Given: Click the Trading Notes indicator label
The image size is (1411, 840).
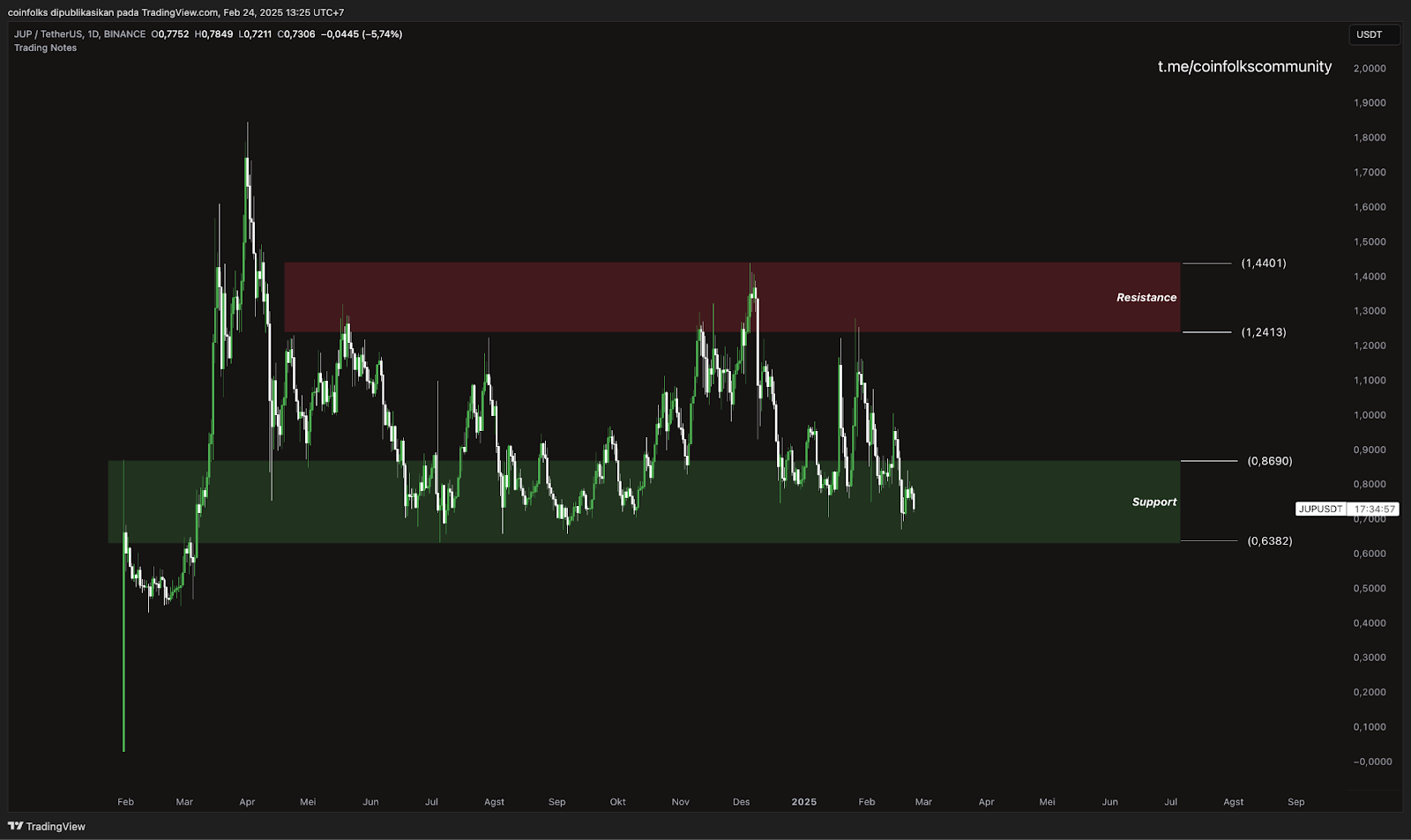Looking at the screenshot, I should click(x=45, y=48).
